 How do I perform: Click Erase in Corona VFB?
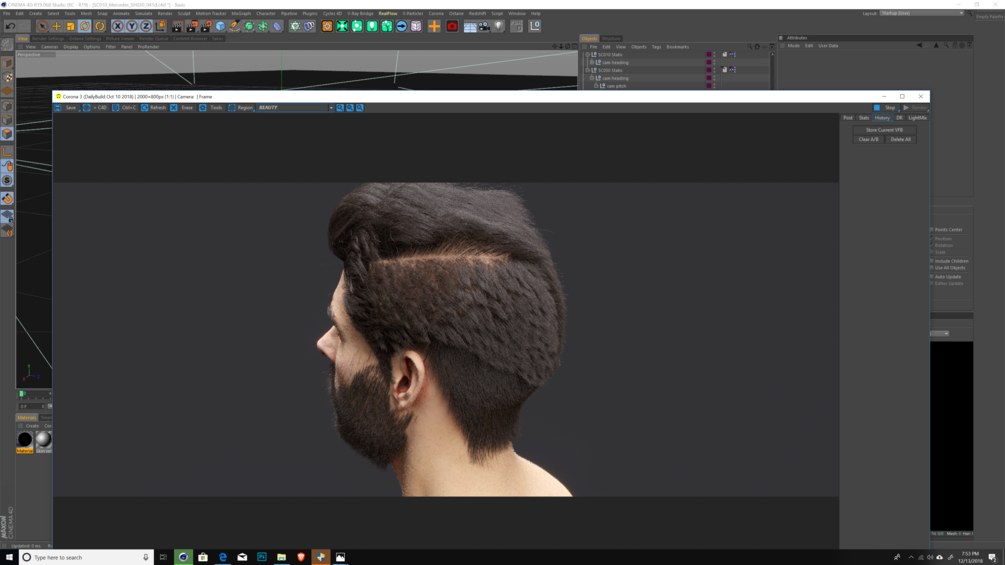coord(182,108)
